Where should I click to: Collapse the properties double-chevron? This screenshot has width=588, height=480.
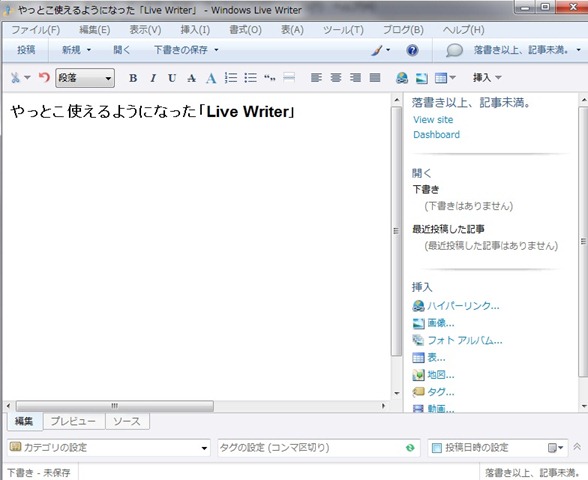[577, 447]
